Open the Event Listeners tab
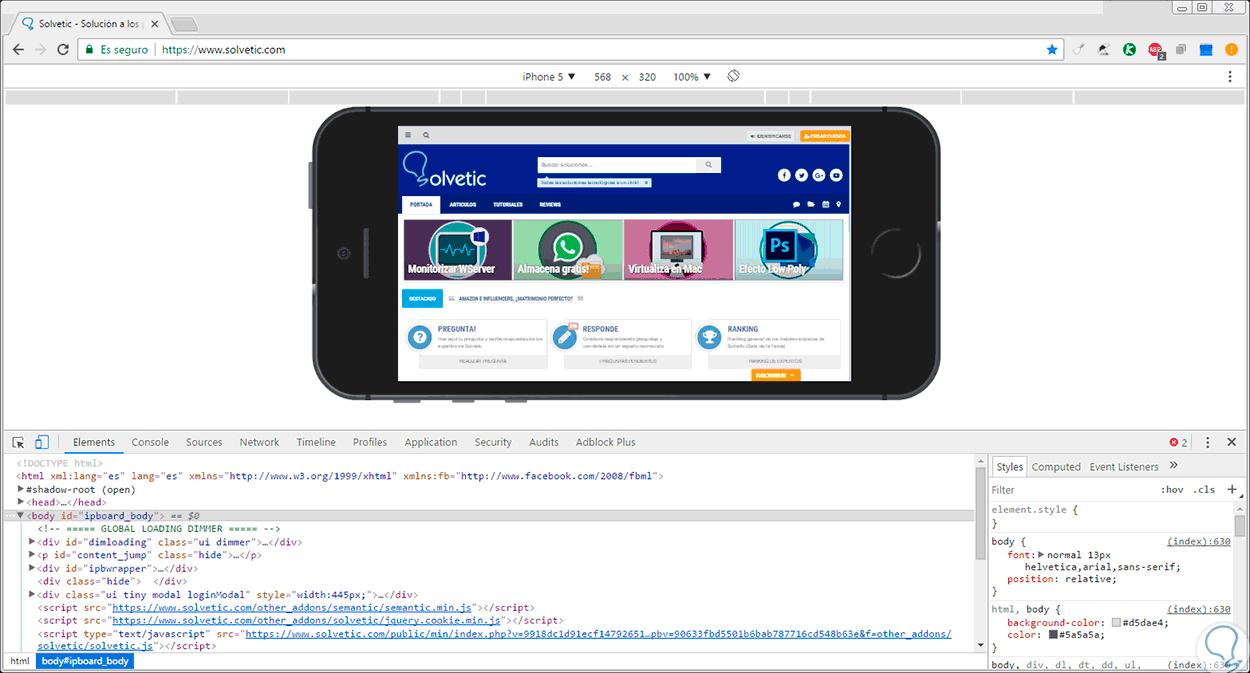 coord(1124,467)
